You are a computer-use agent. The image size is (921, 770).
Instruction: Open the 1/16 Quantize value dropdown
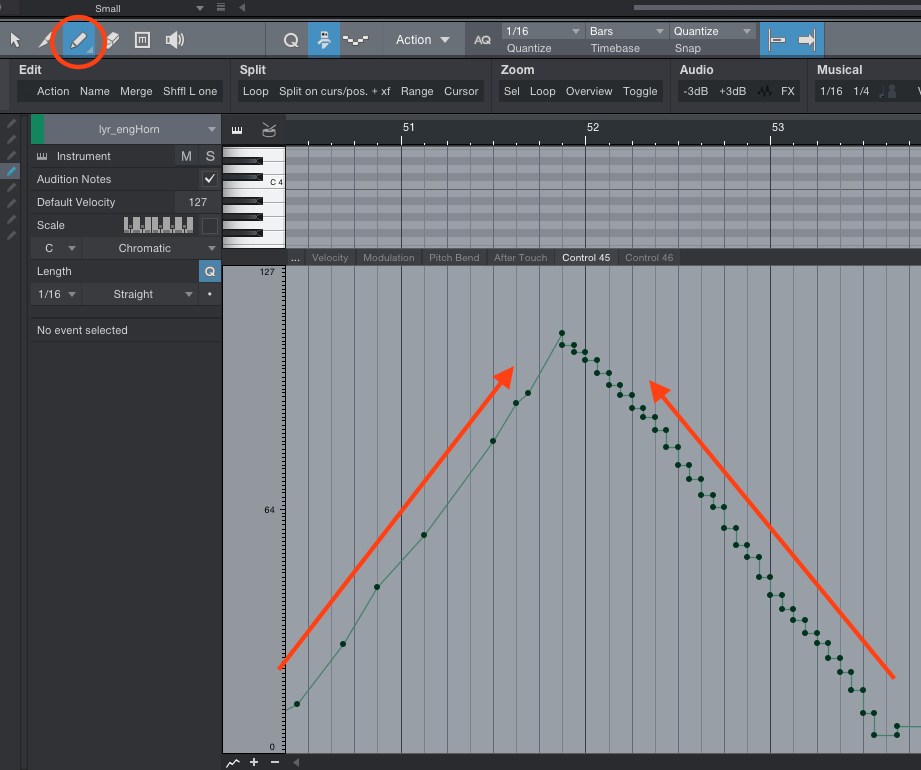pyautogui.click(x=543, y=31)
